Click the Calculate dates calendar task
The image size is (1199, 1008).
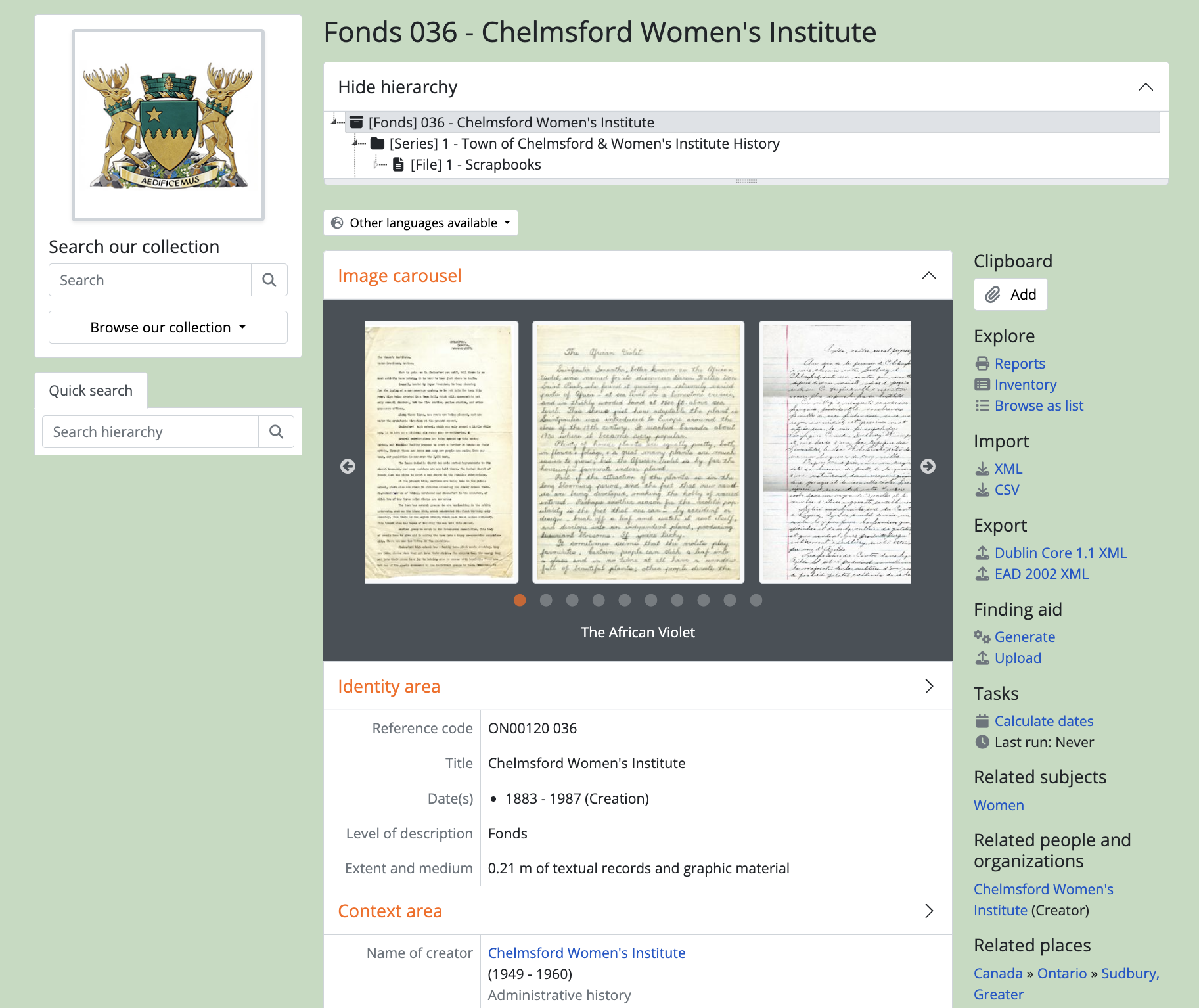click(1043, 721)
